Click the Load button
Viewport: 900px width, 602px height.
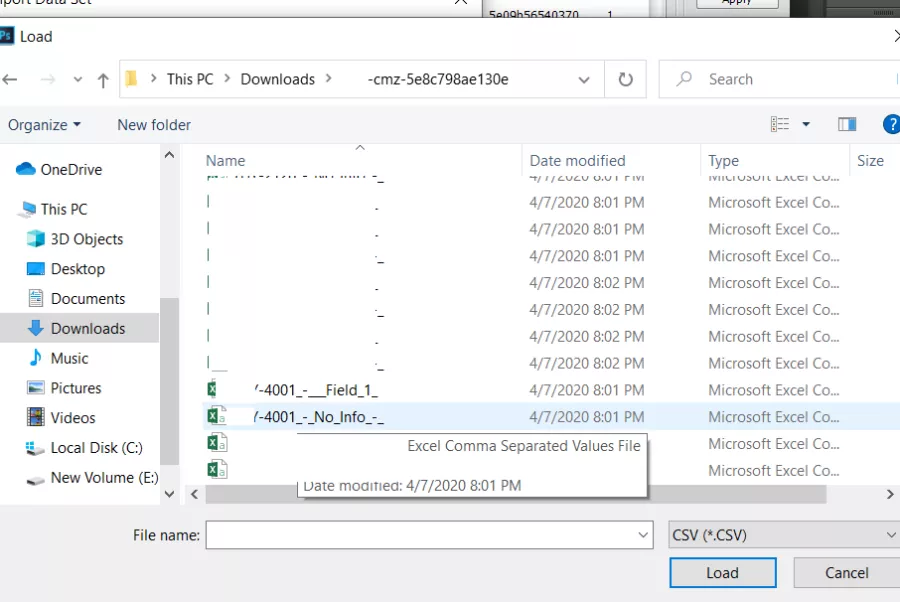pyautogui.click(x=722, y=573)
